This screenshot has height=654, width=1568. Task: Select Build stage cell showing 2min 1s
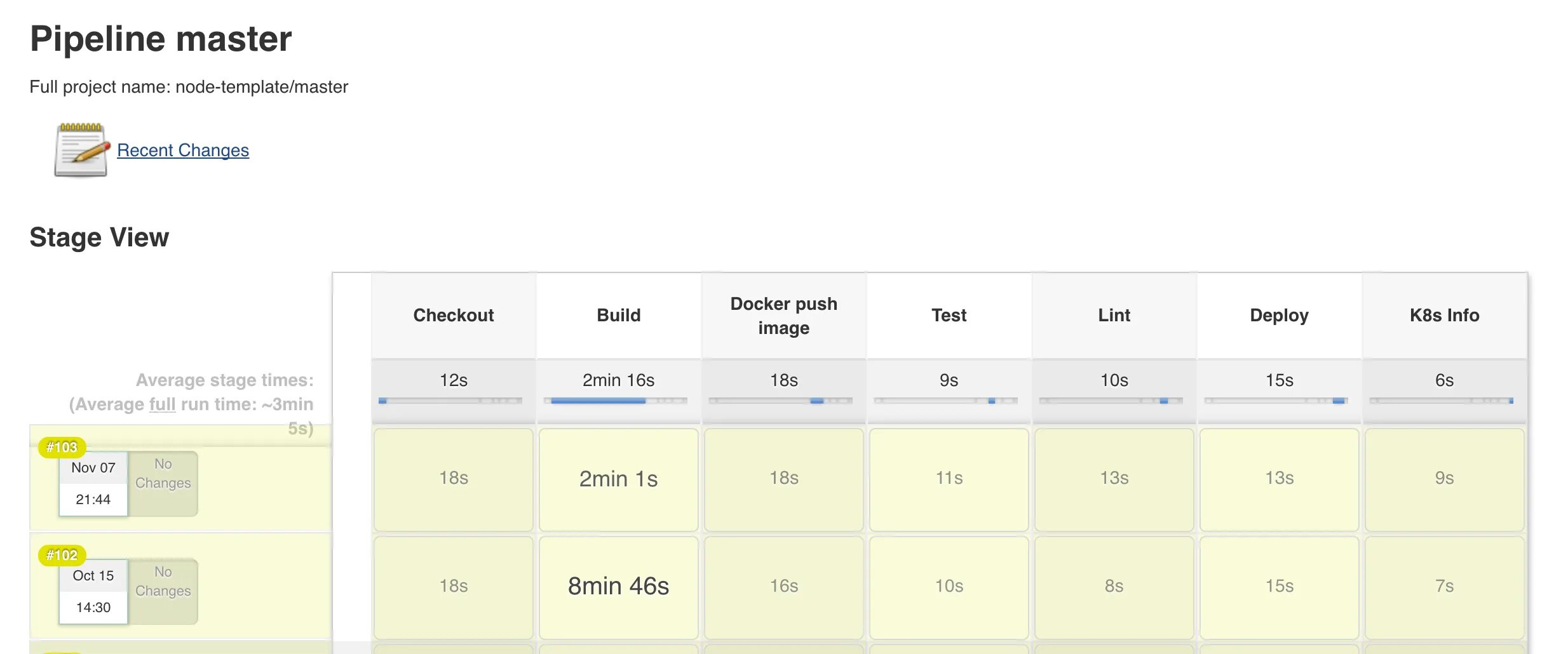tap(618, 479)
